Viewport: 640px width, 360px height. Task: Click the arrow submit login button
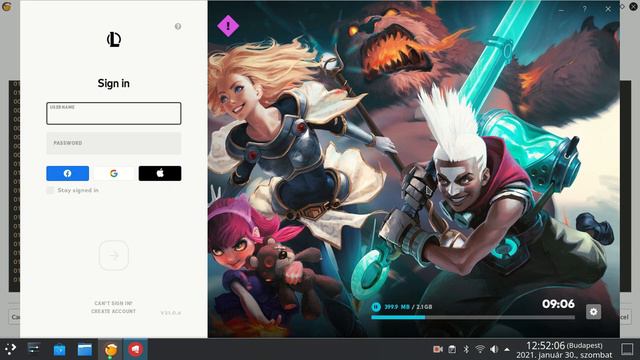click(x=113, y=256)
